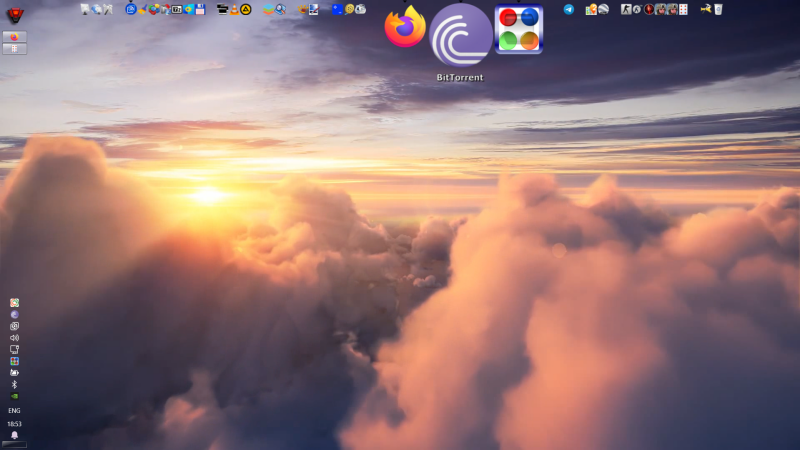Open the film reel disc icon
The width and height of the screenshot is (800, 450).
(x=349, y=9)
